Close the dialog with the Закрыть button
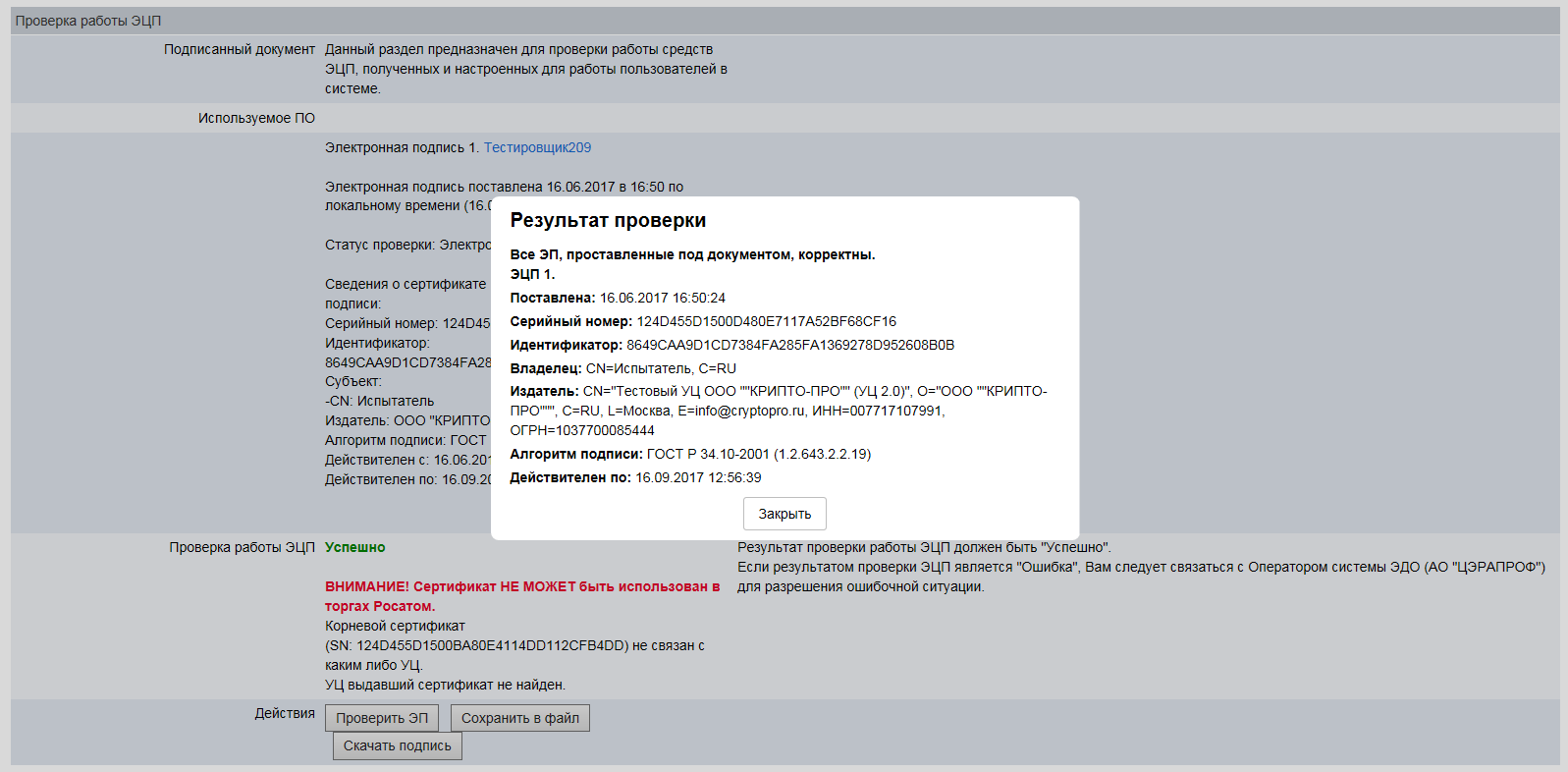The width and height of the screenshot is (1568, 772). coord(784,514)
